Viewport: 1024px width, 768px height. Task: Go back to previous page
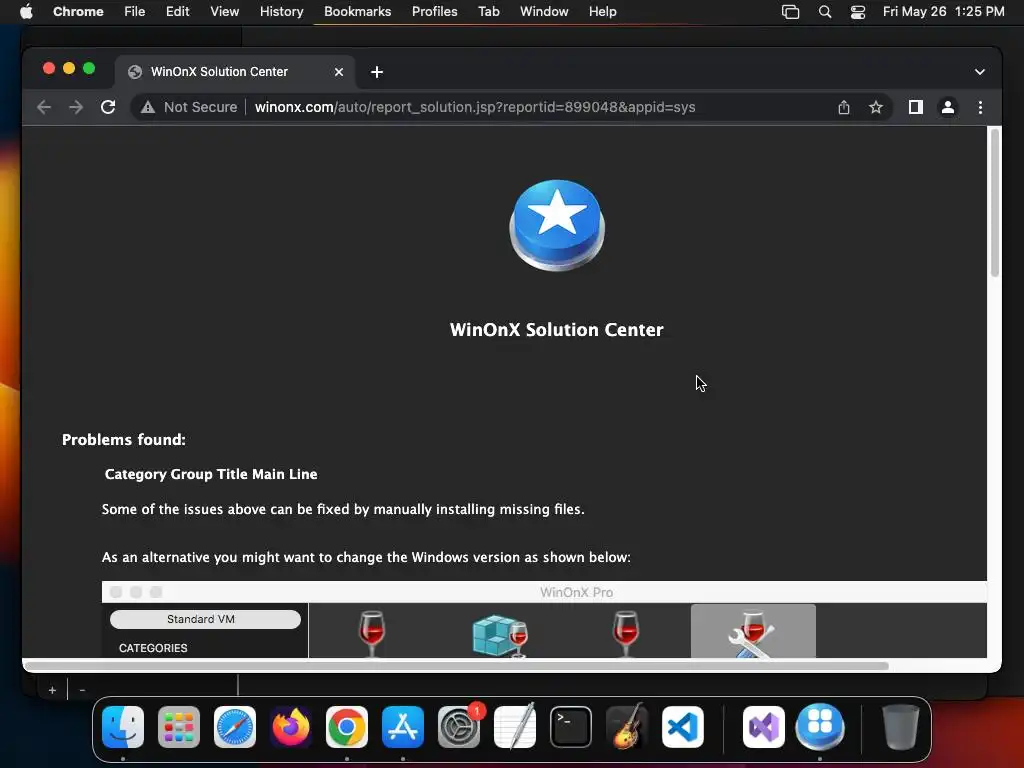coord(44,107)
